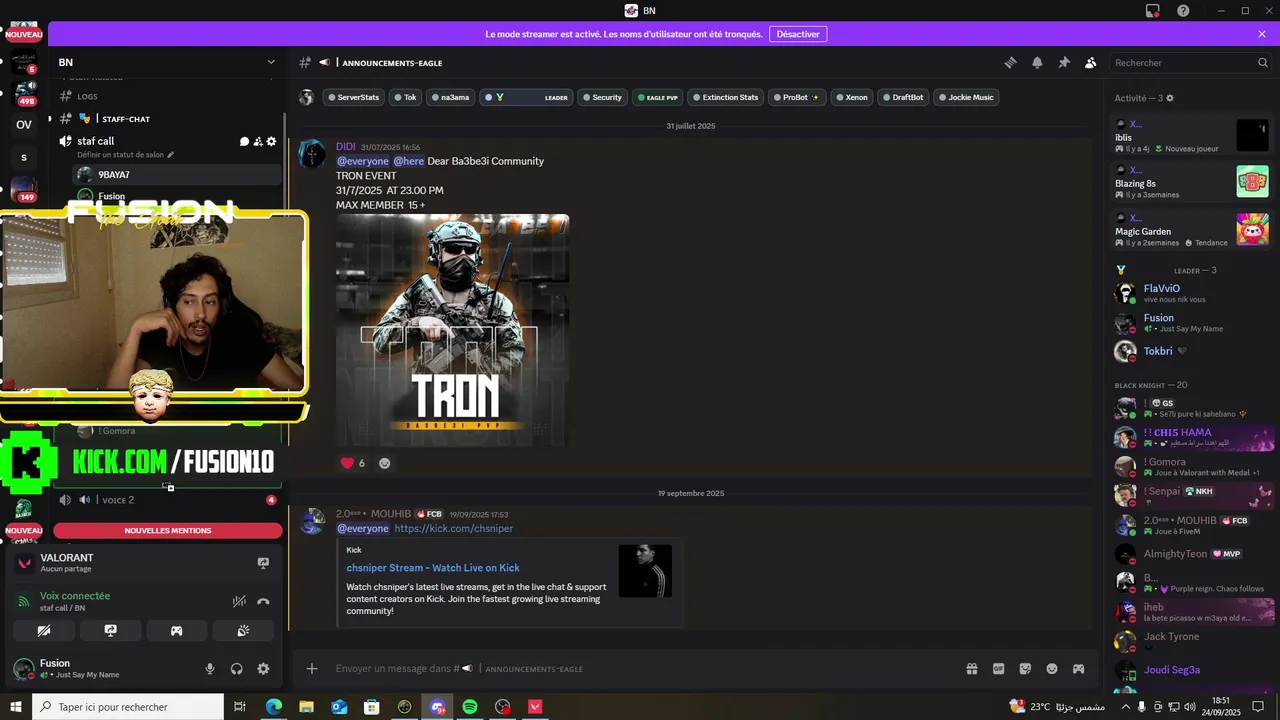
Task: Toggle noise suppression icon in voice panel
Action: [x=239, y=602]
